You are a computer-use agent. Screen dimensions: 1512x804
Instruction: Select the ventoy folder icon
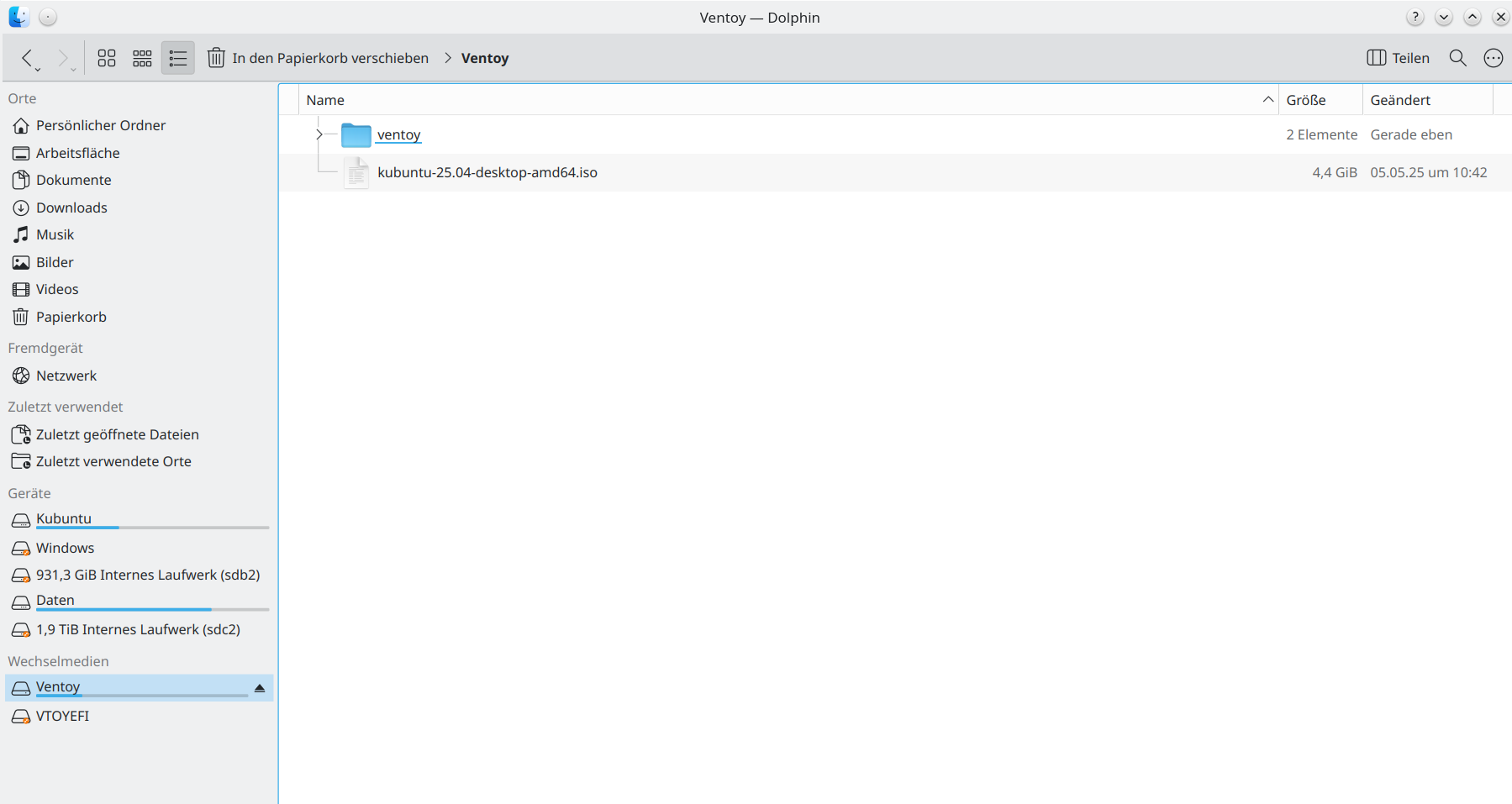356,134
